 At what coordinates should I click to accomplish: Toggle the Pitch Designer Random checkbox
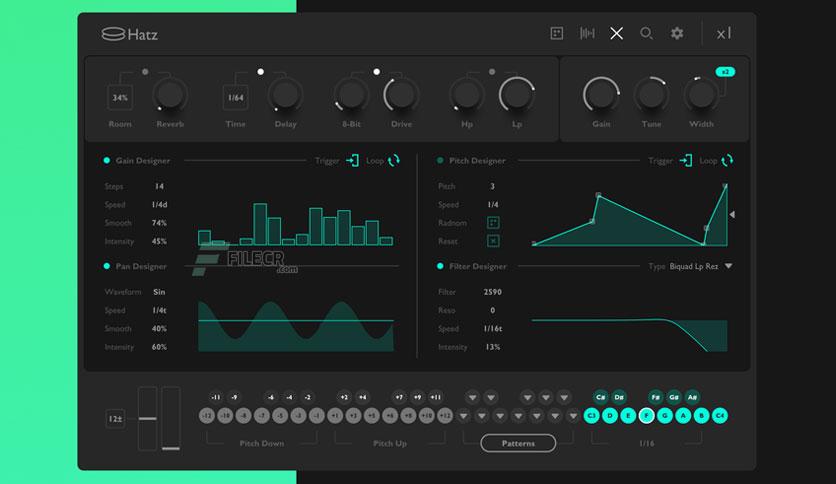[x=493, y=222]
